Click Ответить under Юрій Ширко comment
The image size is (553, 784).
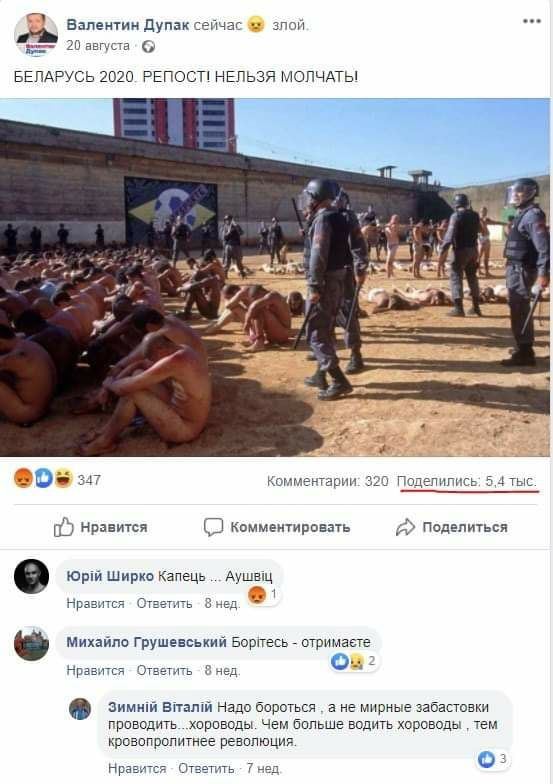(164, 604)
